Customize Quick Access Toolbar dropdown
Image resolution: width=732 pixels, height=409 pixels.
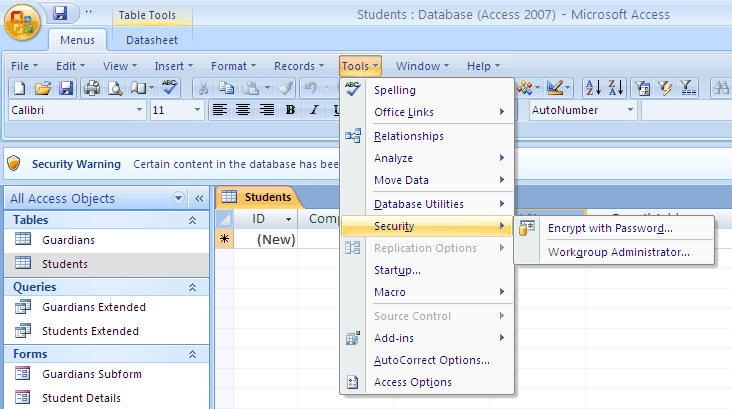point(89,12)
